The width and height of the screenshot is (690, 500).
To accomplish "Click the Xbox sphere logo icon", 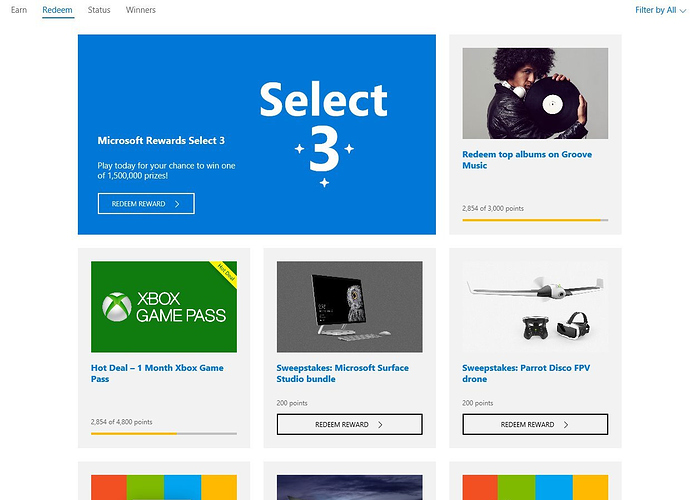I will pos(117,307).
